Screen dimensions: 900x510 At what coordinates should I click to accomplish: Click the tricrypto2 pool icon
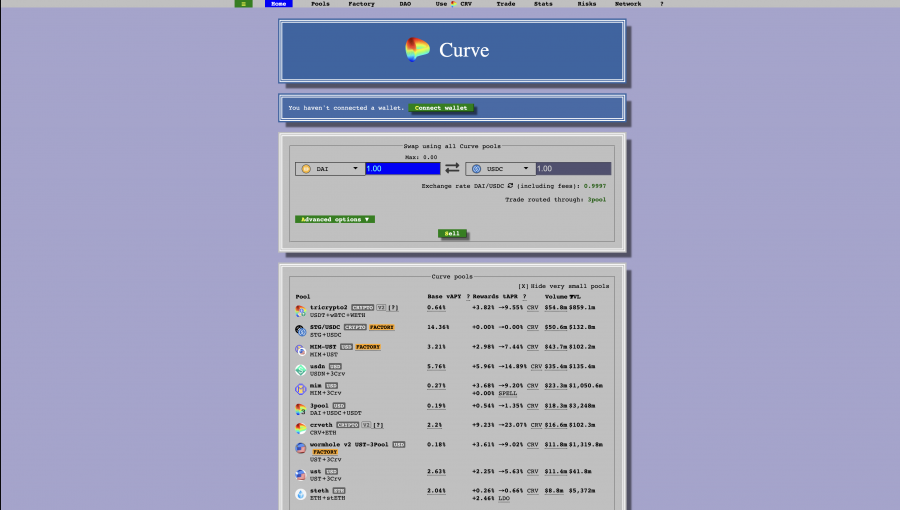[x=300, y=311]
